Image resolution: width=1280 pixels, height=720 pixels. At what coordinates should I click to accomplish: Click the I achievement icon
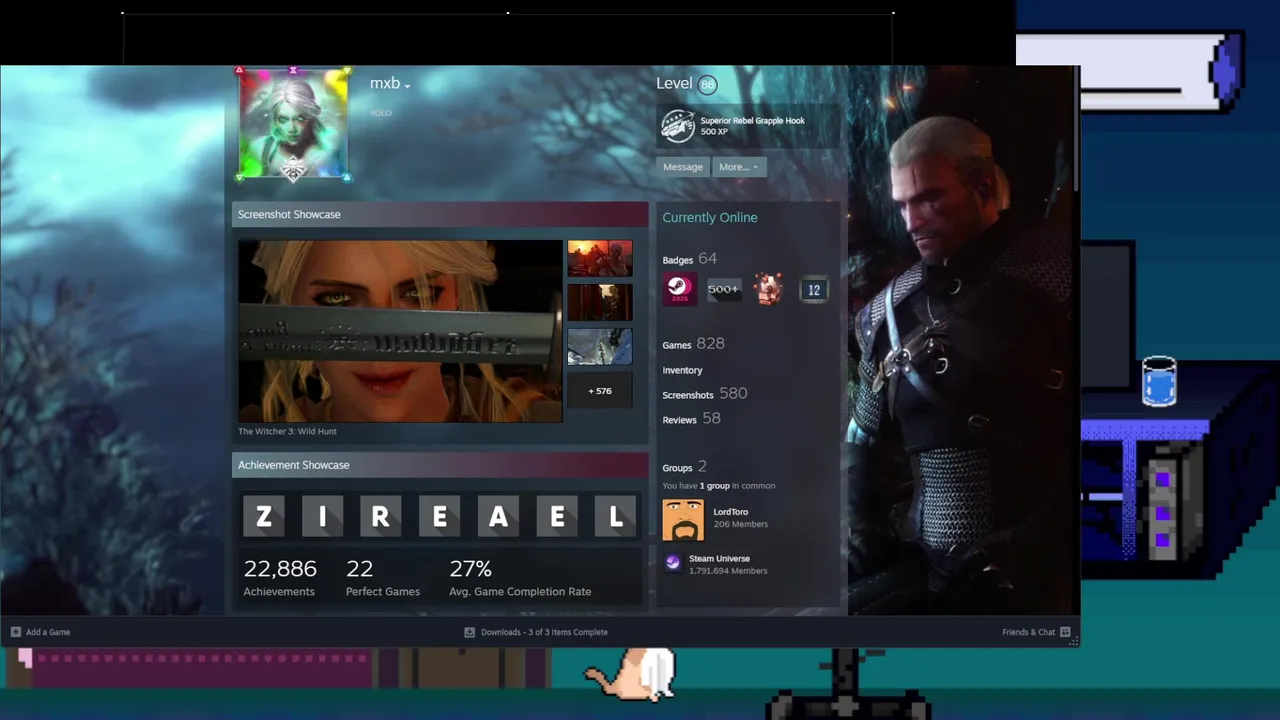(x=322, y=516)
